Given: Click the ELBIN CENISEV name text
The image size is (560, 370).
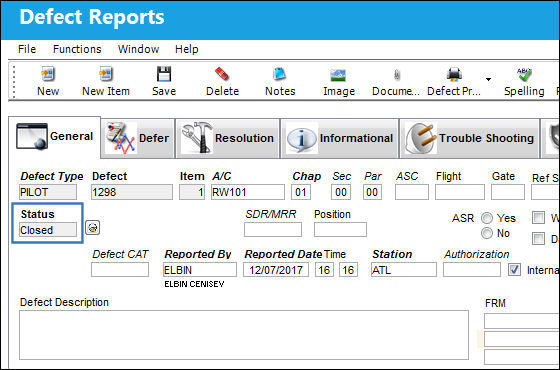Looking at the screenshot, I should point(194,284).
